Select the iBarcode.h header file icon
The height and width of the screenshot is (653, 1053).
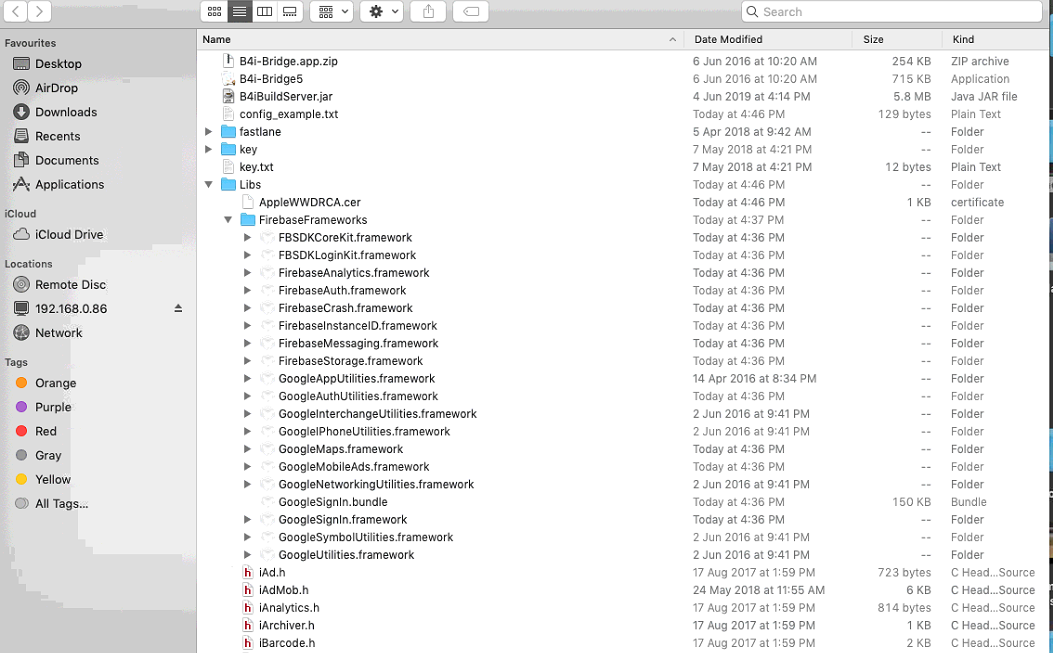(x=248, y=643)
